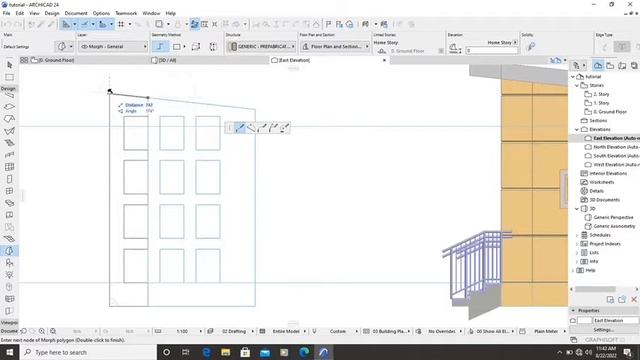Open the Design menu
The image size is (640, 360).
52,13
